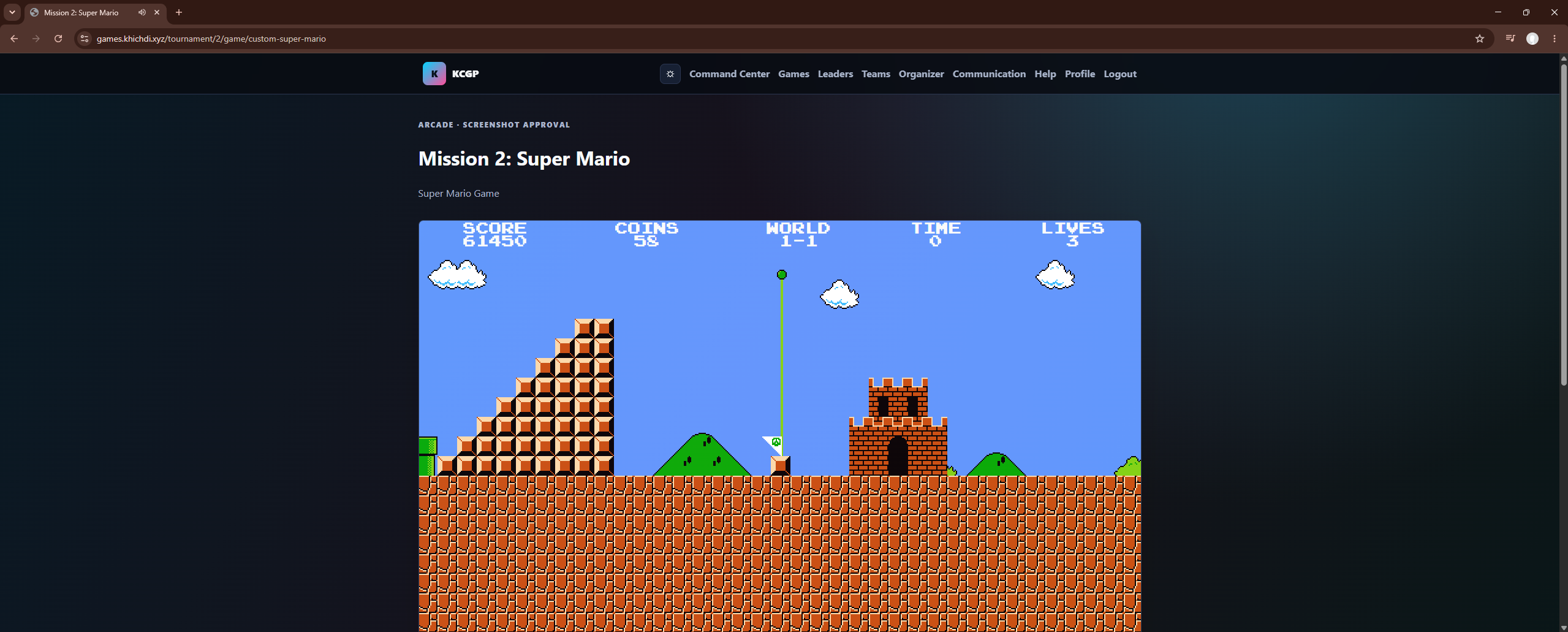The image size is (1568, 632).
Task: Click the KCGP logo icon
Action: [434, 74]
